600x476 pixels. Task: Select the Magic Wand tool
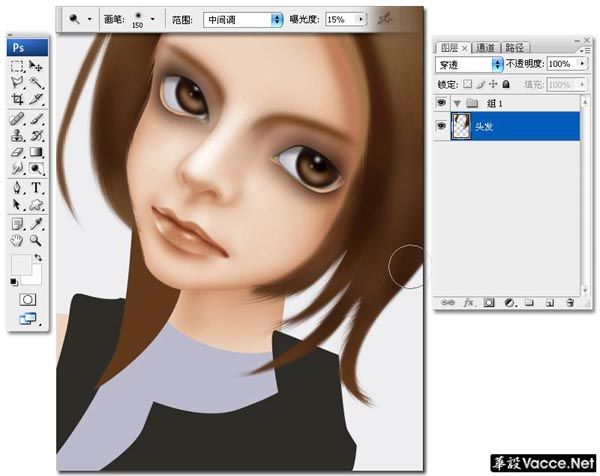[x=36, y=82]
